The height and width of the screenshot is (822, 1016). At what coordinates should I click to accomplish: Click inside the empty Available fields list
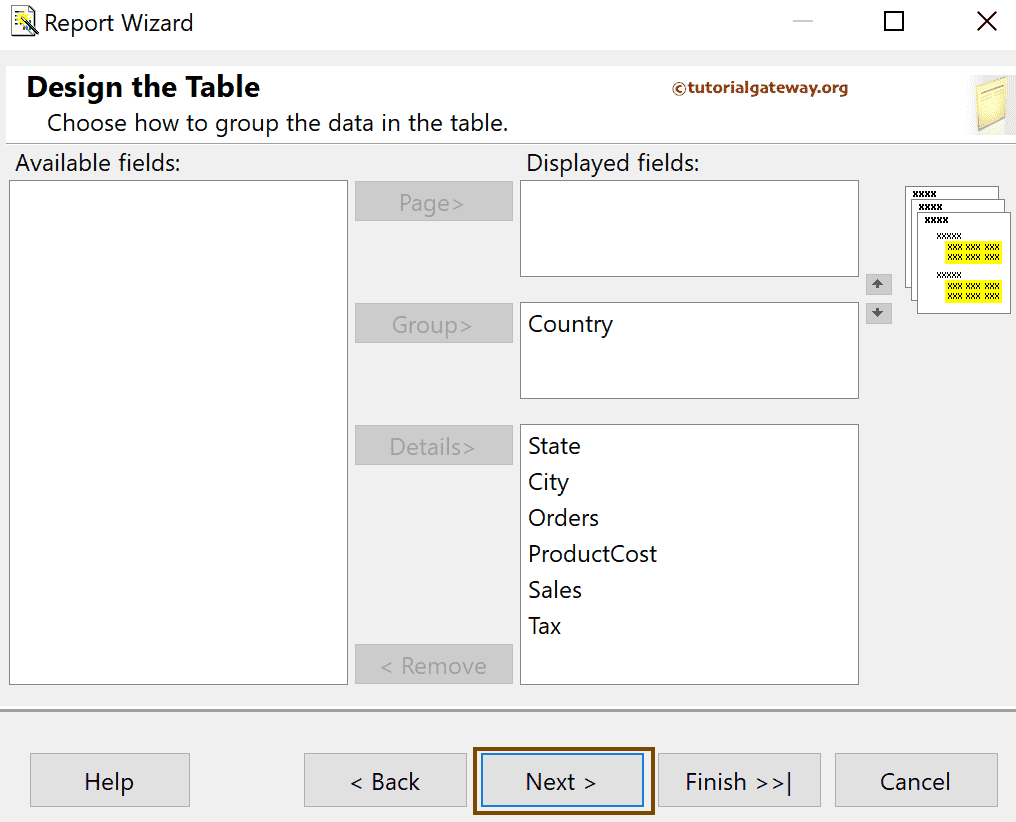coord(178,430)
